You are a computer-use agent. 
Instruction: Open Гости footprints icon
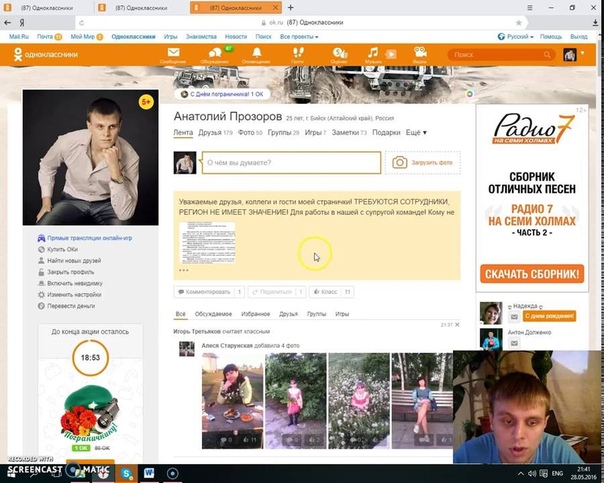point(298,52)
